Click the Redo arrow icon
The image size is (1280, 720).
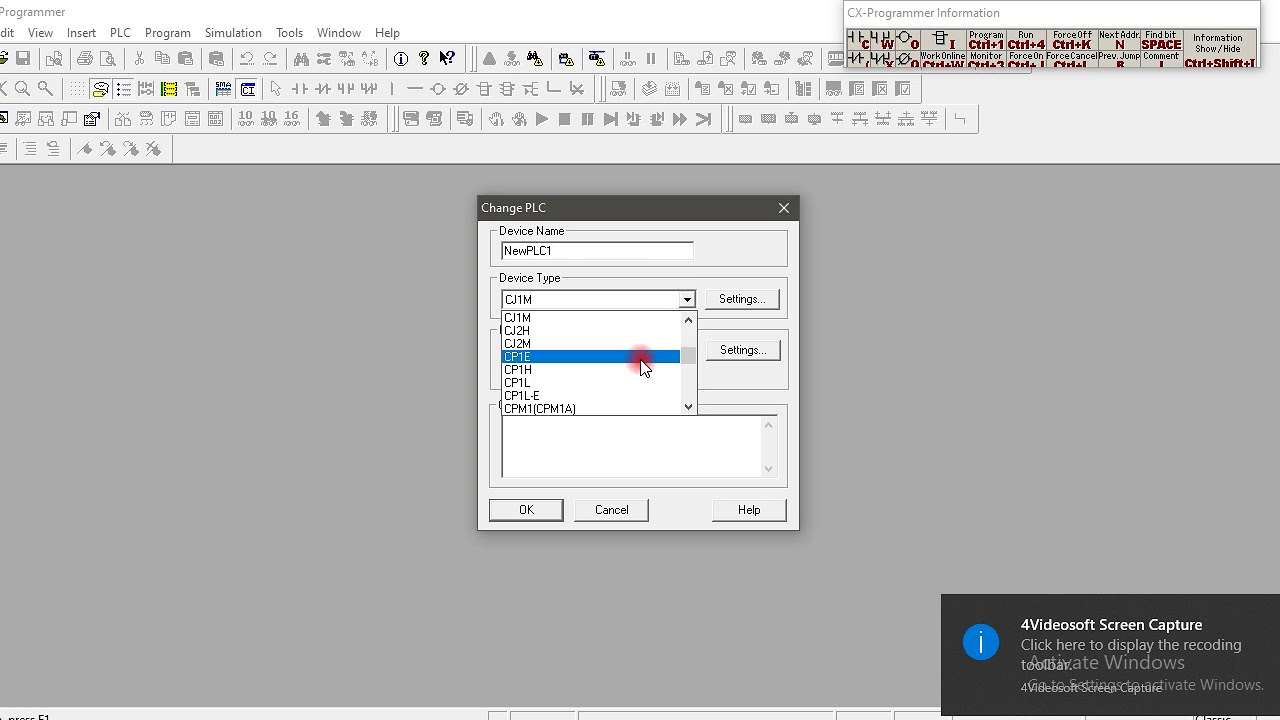pyautogui.click(x=270, y=59)
